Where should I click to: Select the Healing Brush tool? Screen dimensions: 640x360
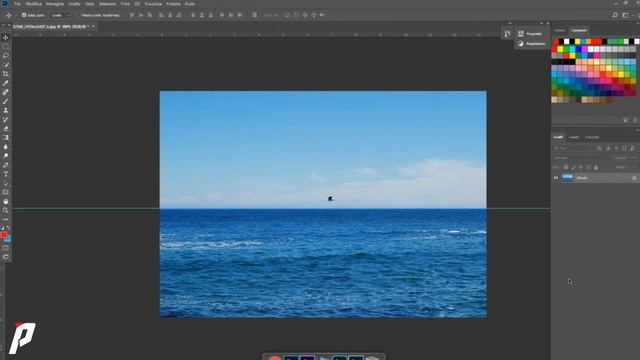point(5,92)
